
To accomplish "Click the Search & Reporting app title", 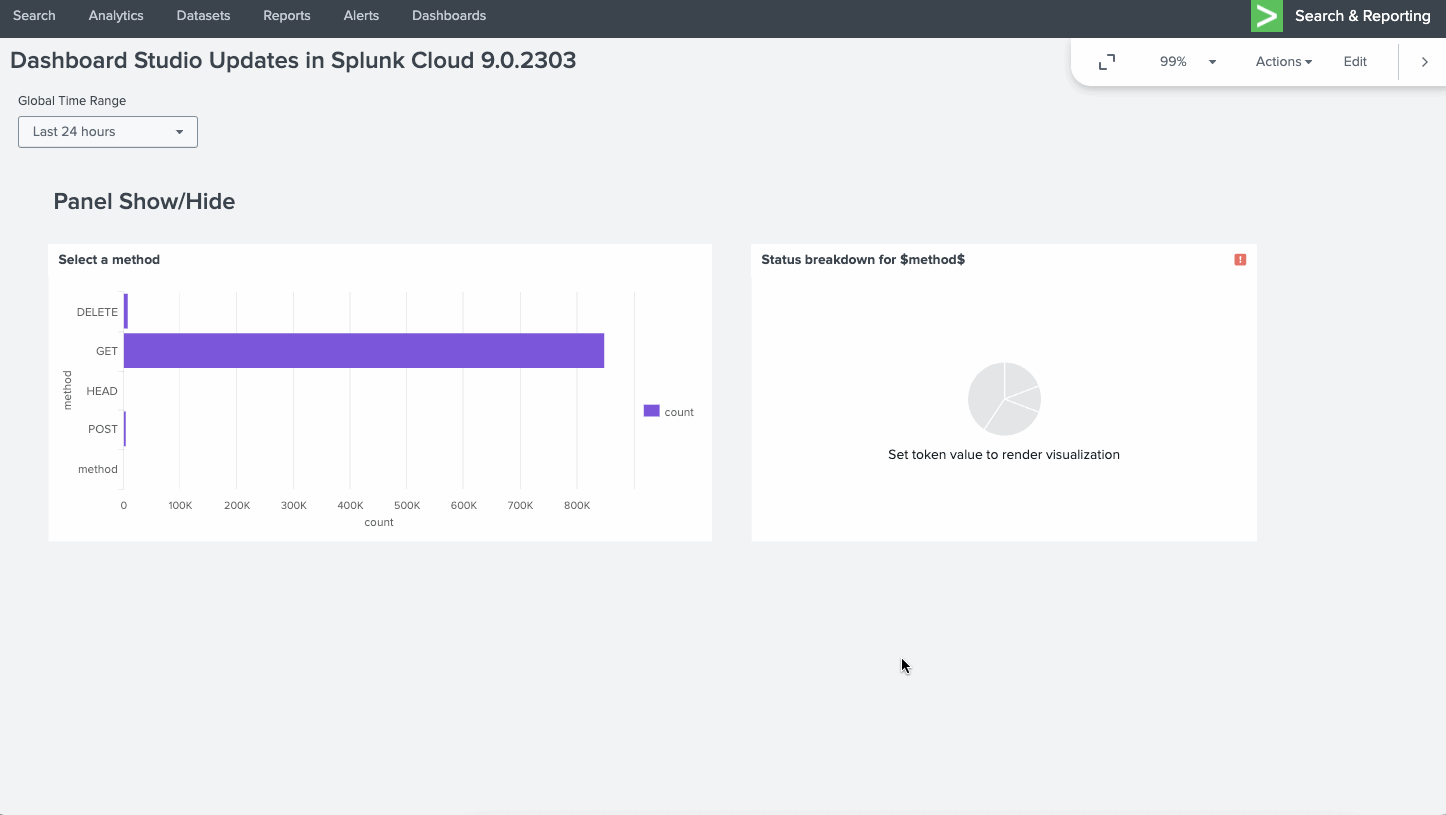I will (x=1362, y=16).
